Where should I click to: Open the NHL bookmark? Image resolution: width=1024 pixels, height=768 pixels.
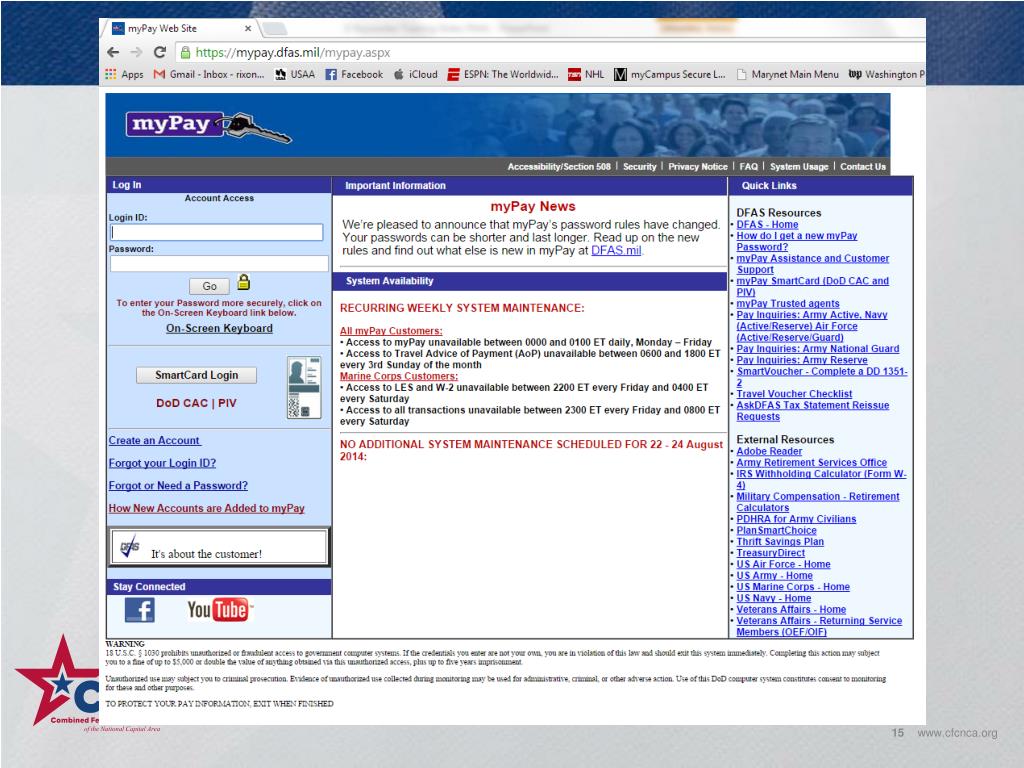point(586,74)
